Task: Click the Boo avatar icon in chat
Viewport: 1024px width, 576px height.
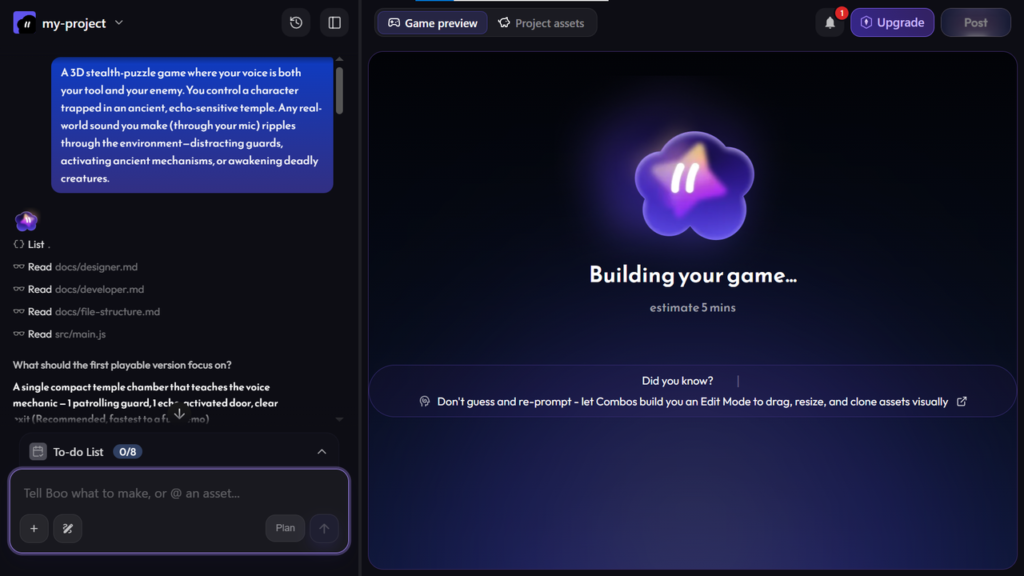Action: 26,221
